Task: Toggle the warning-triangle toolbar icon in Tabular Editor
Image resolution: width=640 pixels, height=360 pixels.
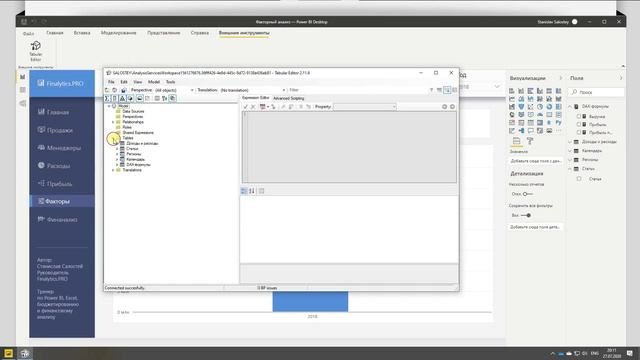Action: coord(122,98)
